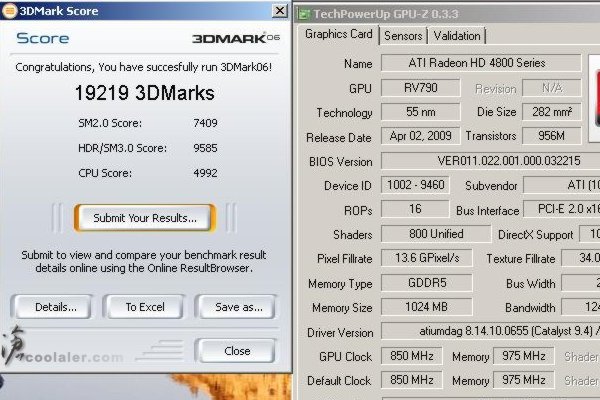Open the Details button in 3DMark
This screenshot has height=400, width=600.
click(54, 307)
